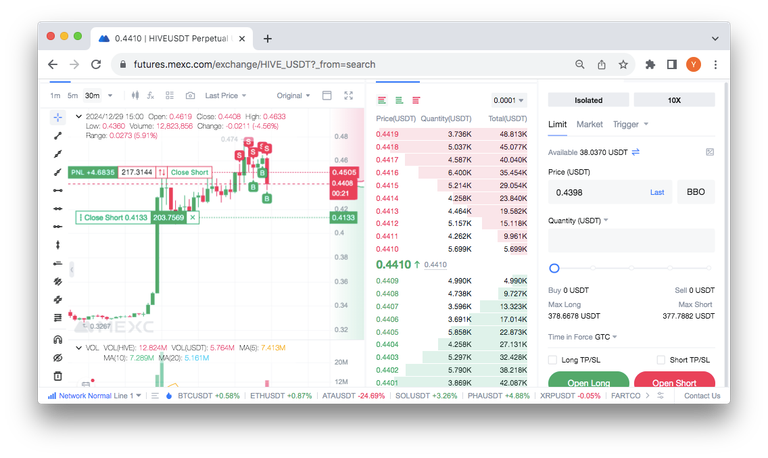768x458 pixels.
Task: Collapse the drawing toolbar side arrow
Action: click(x=72, y=269)
